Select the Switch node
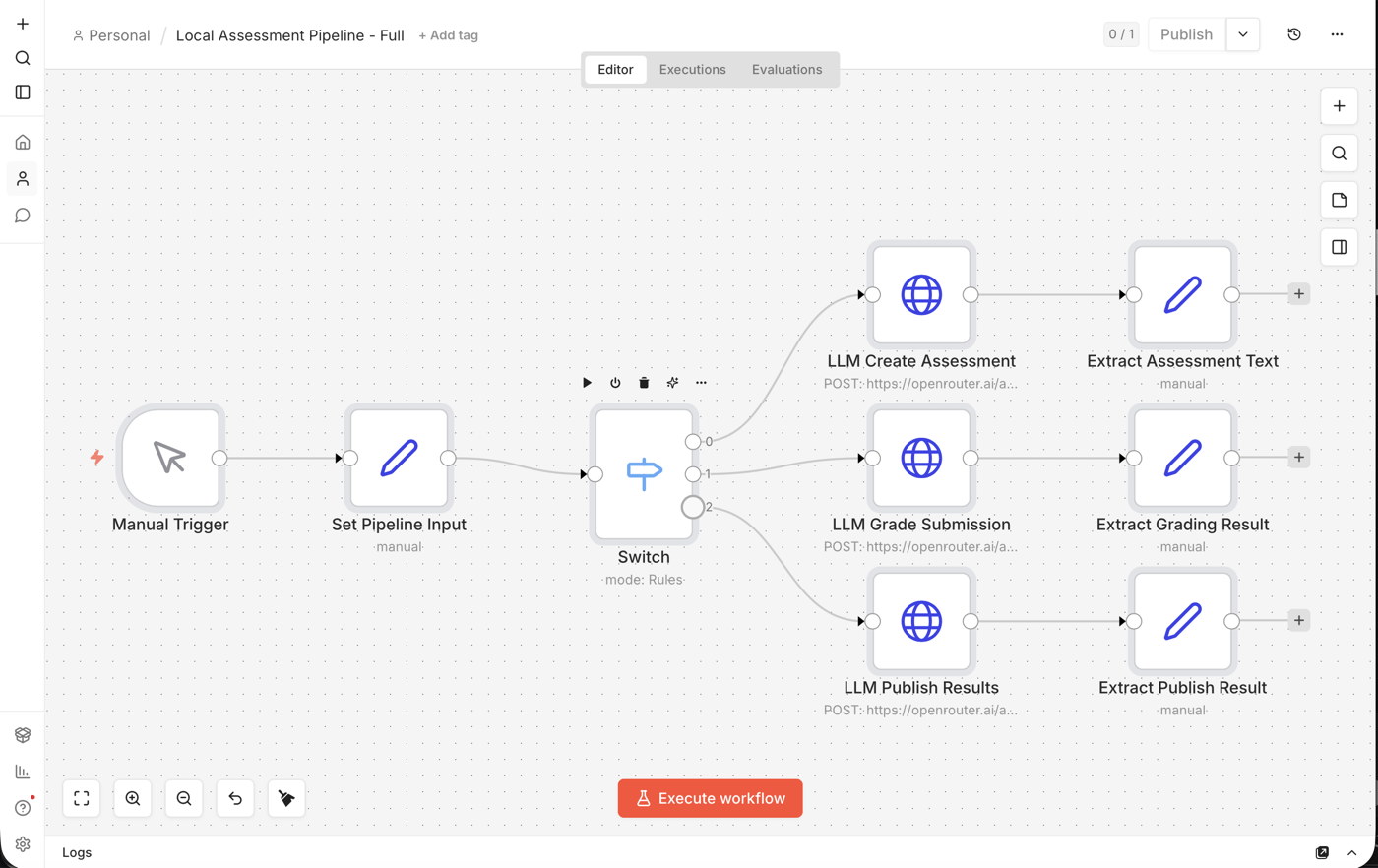1378x868 pixels. 644,473
